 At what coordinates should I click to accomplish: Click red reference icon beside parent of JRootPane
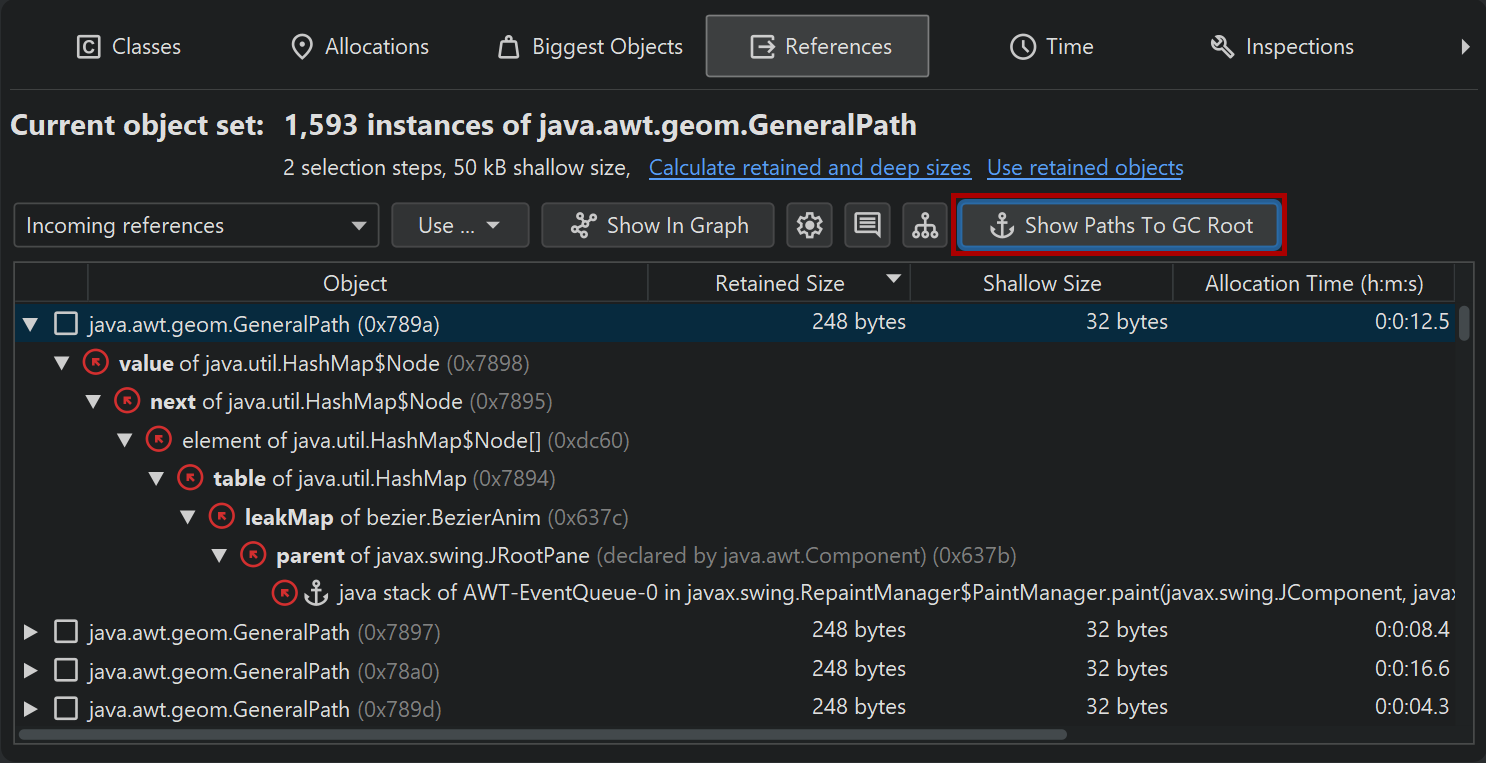[x=253, y=555]
